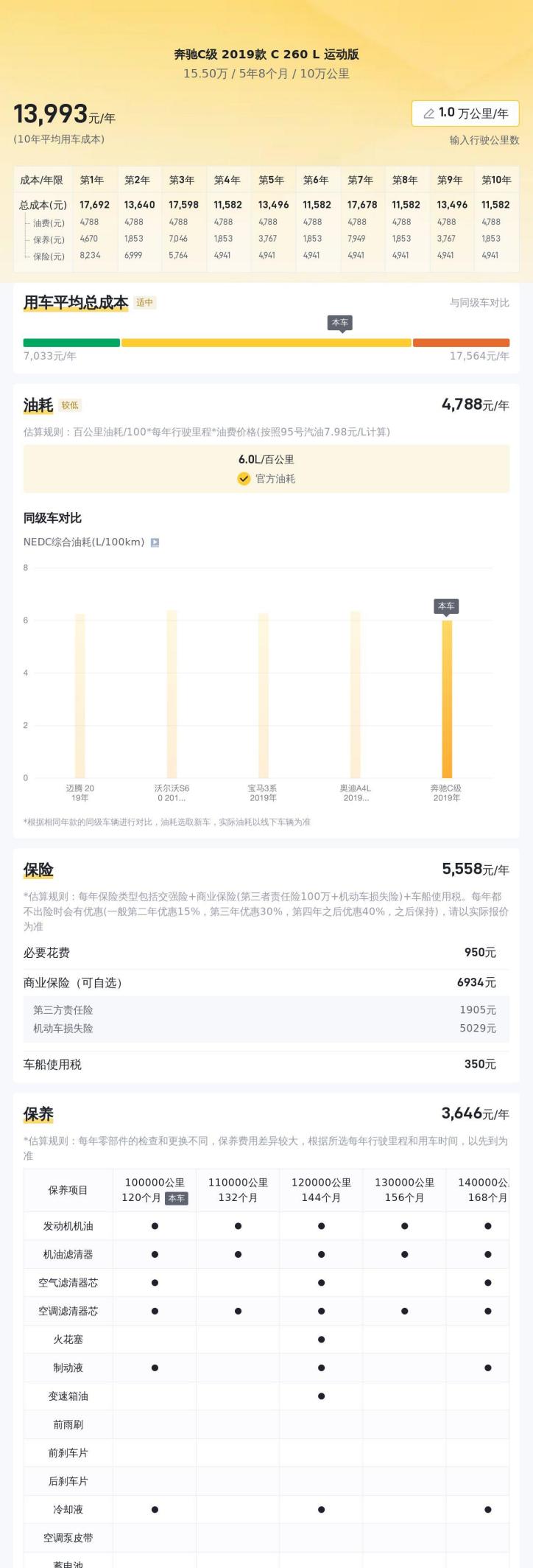533x1568 pixels.
Task: Click the 输入行驶公里数 text
Action: coord(484,140)
